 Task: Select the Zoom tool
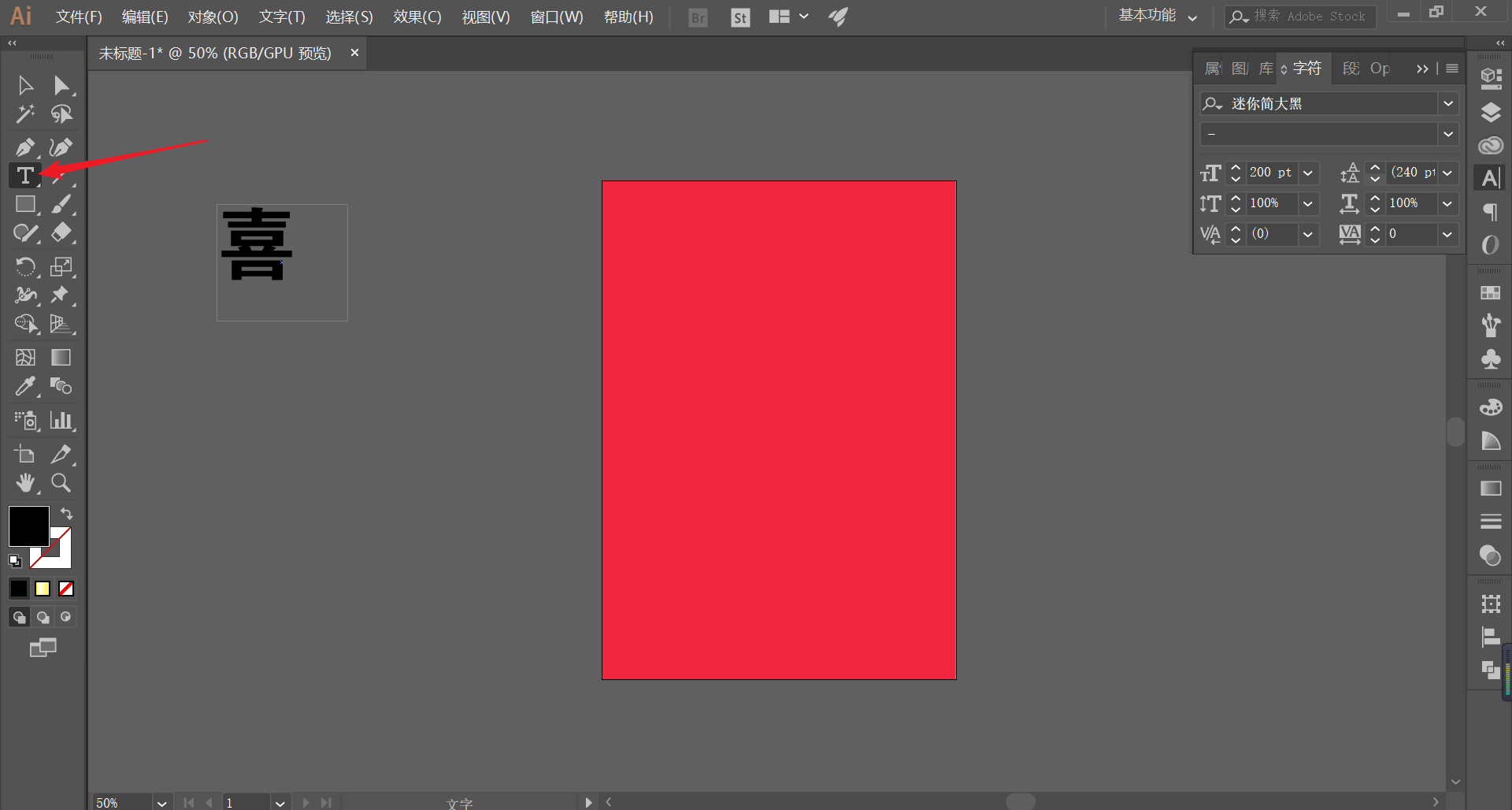click(x=61, y=483)
